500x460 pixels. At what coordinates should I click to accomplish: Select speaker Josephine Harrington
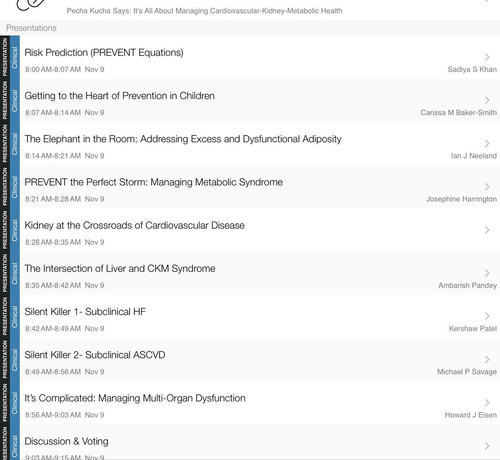[x=461, y=199]
